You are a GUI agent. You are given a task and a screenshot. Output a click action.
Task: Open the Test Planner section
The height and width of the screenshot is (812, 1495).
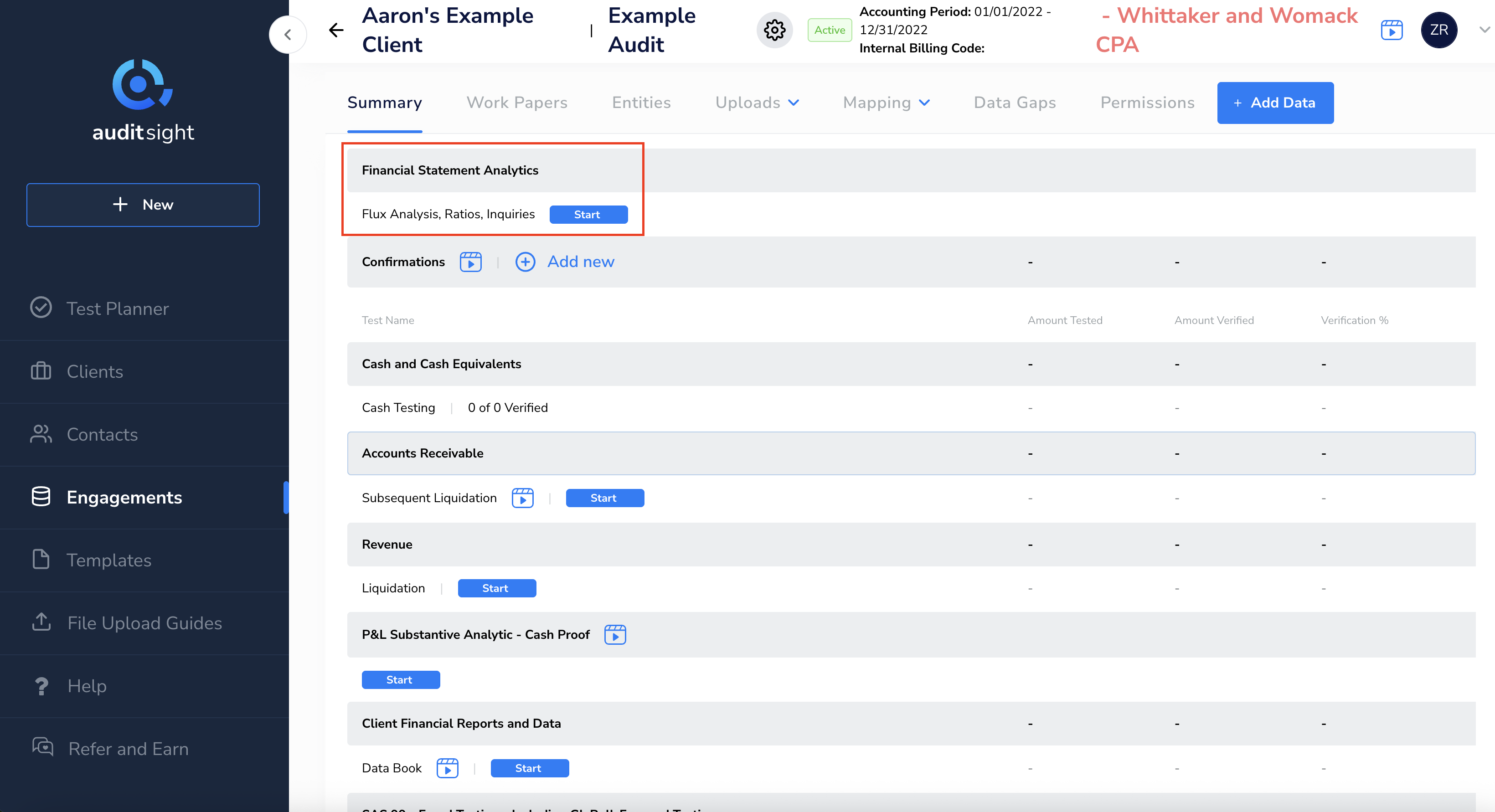click(117, 308)
